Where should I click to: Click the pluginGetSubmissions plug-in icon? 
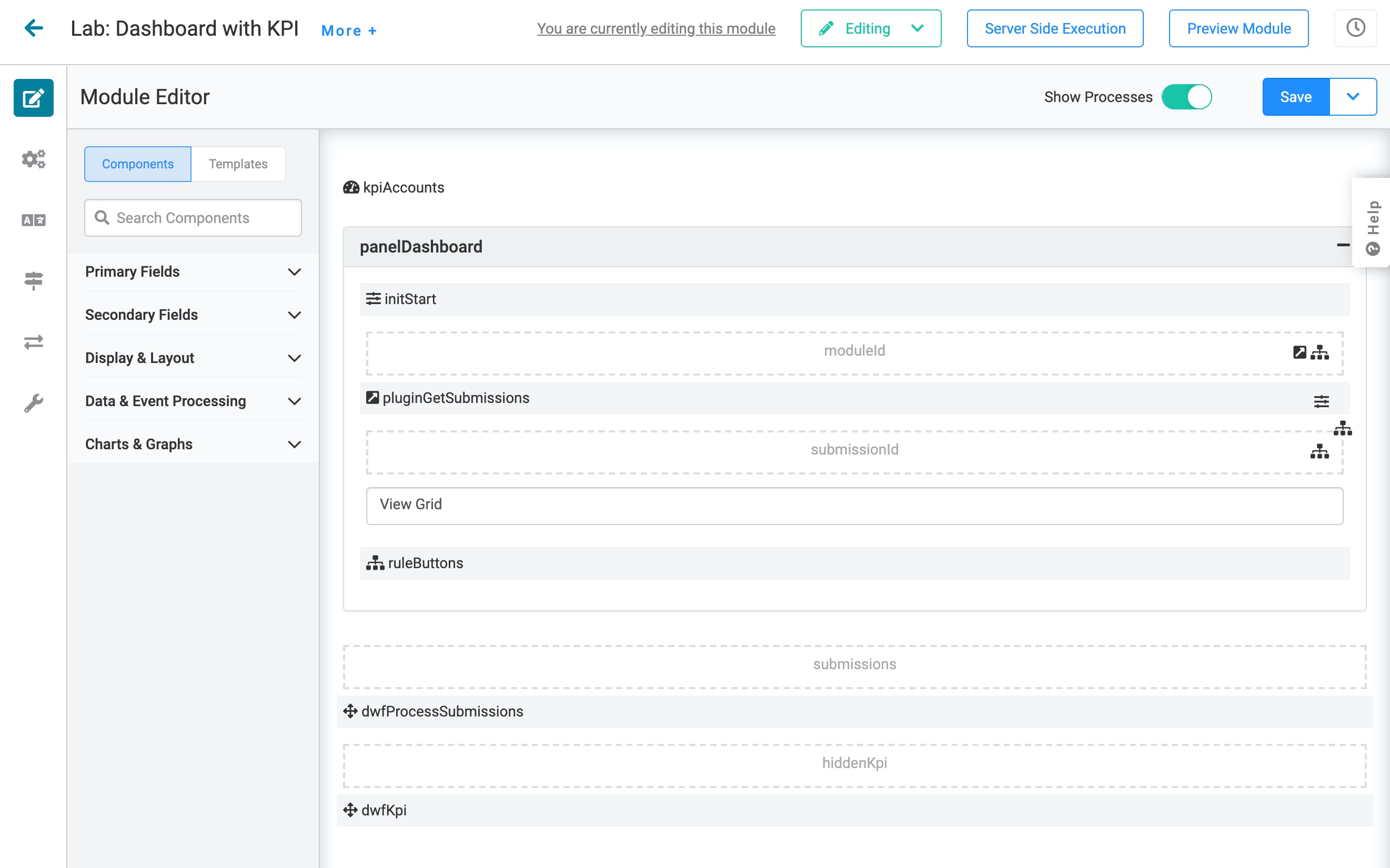[x=372, y=397]
